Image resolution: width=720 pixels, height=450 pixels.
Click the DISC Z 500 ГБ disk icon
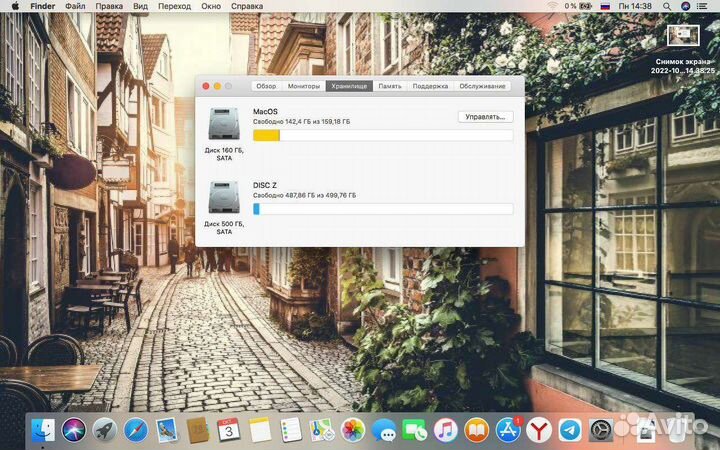pyautogui.click(x=224, y=197)
